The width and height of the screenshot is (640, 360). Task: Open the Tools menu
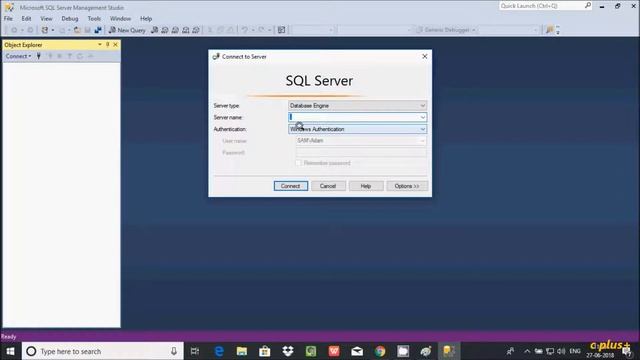click(94, 18)
